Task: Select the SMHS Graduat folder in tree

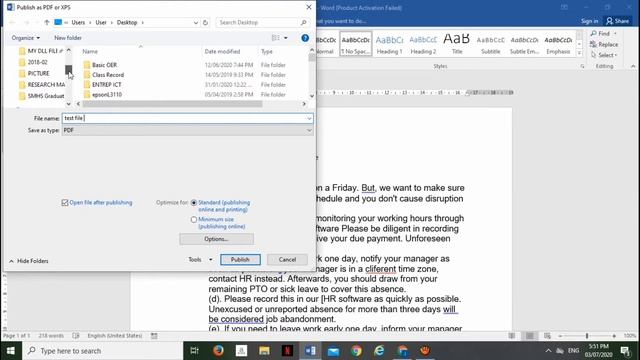Action: point(42,96)
